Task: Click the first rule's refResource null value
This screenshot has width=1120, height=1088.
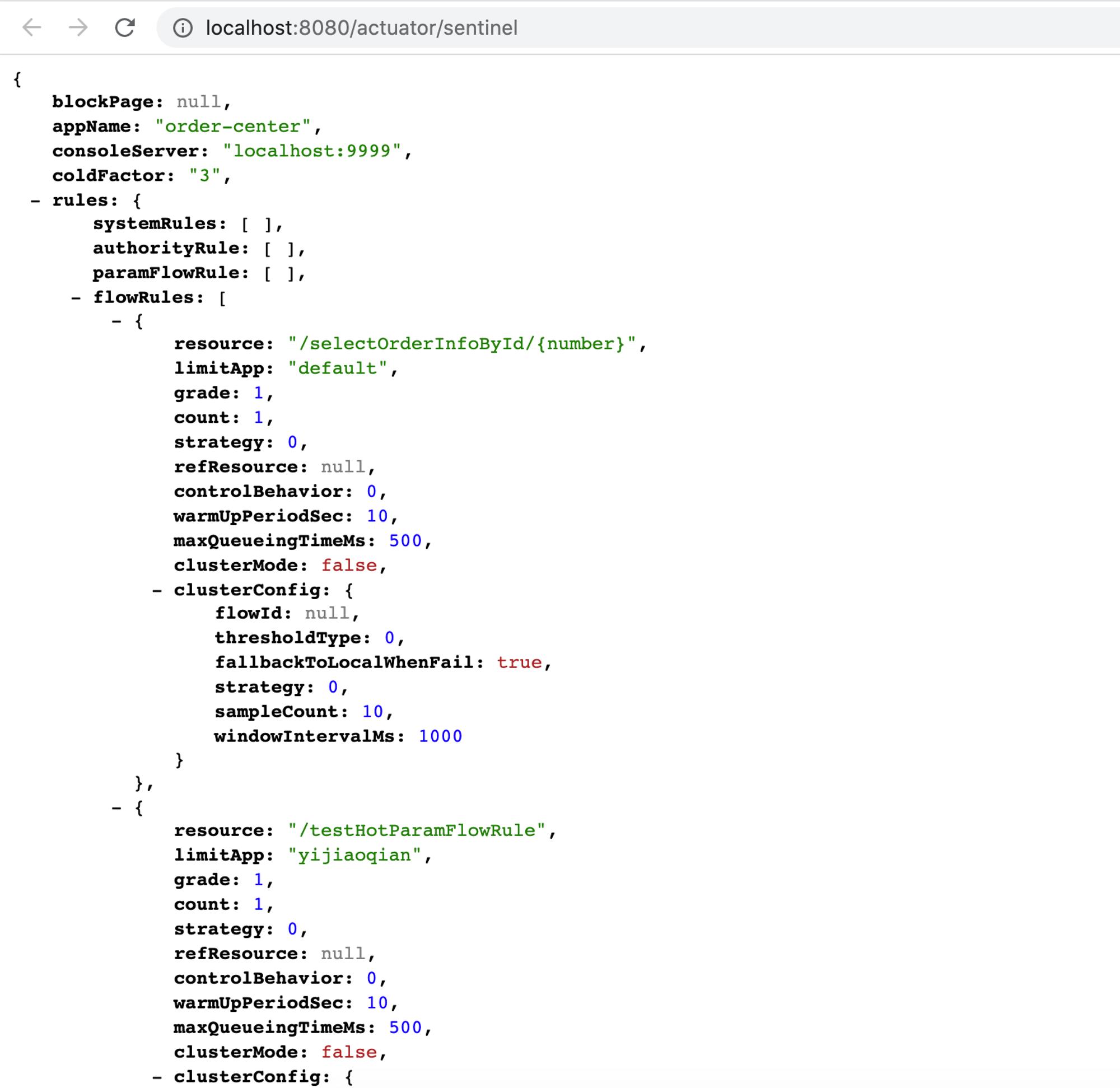Action: click(343, 467)
